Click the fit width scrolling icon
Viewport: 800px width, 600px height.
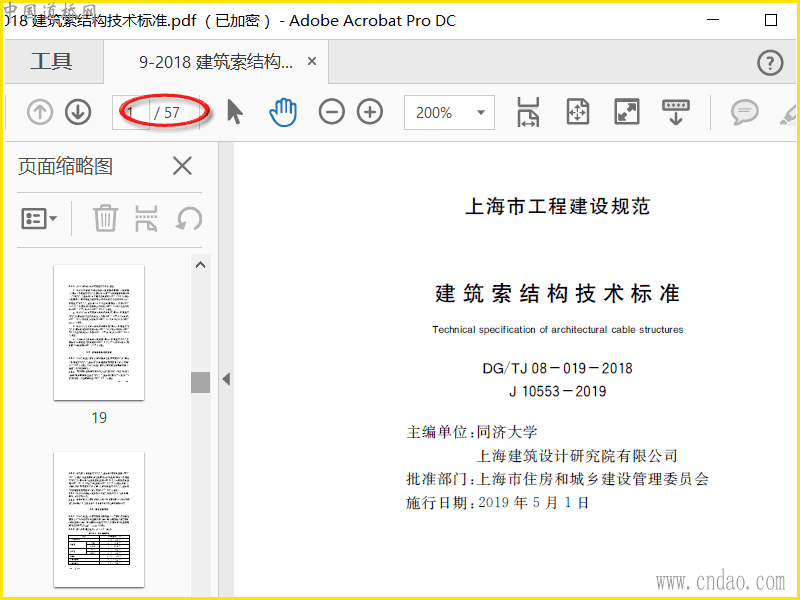coord(528,112)
